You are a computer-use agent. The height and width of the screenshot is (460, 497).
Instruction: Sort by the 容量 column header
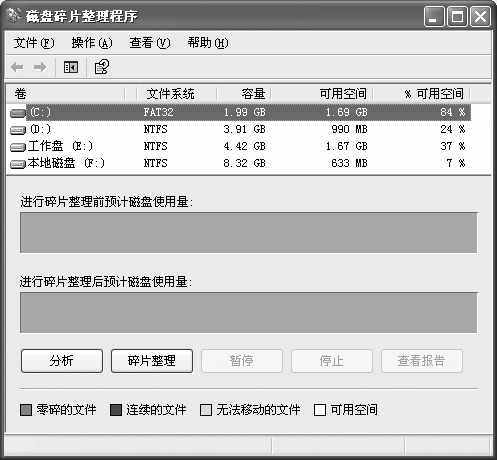coord(244,94)
